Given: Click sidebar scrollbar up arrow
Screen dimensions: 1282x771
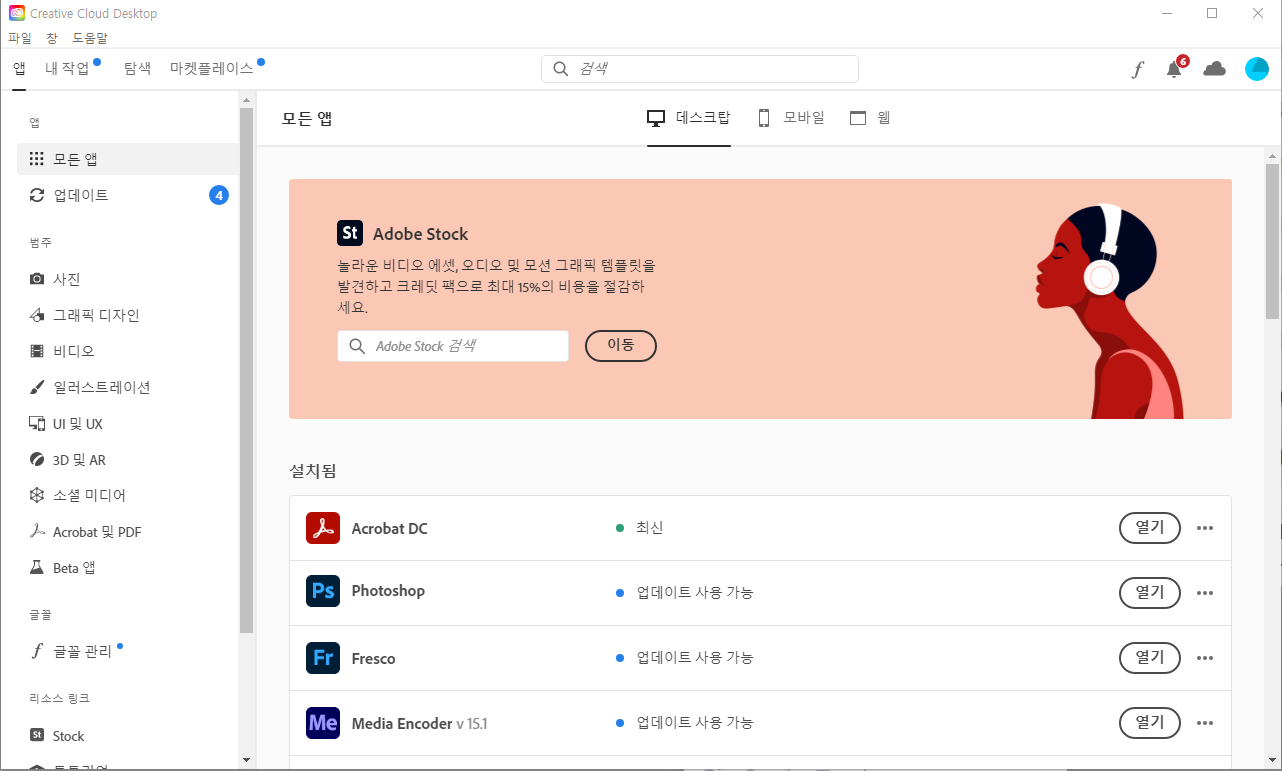Looking at the screenshot, I should click(247, 99).
